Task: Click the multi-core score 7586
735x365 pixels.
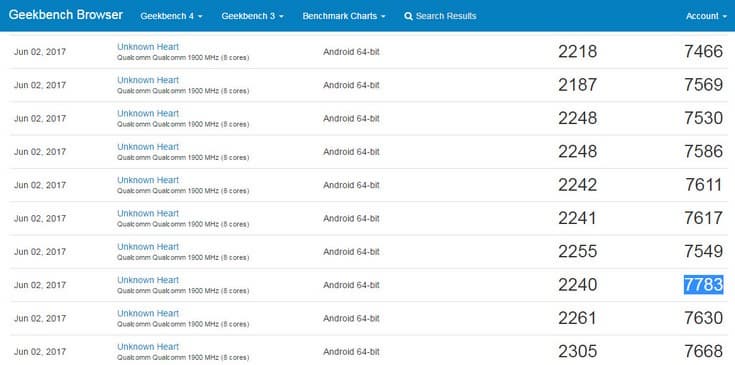Action: 703,151
